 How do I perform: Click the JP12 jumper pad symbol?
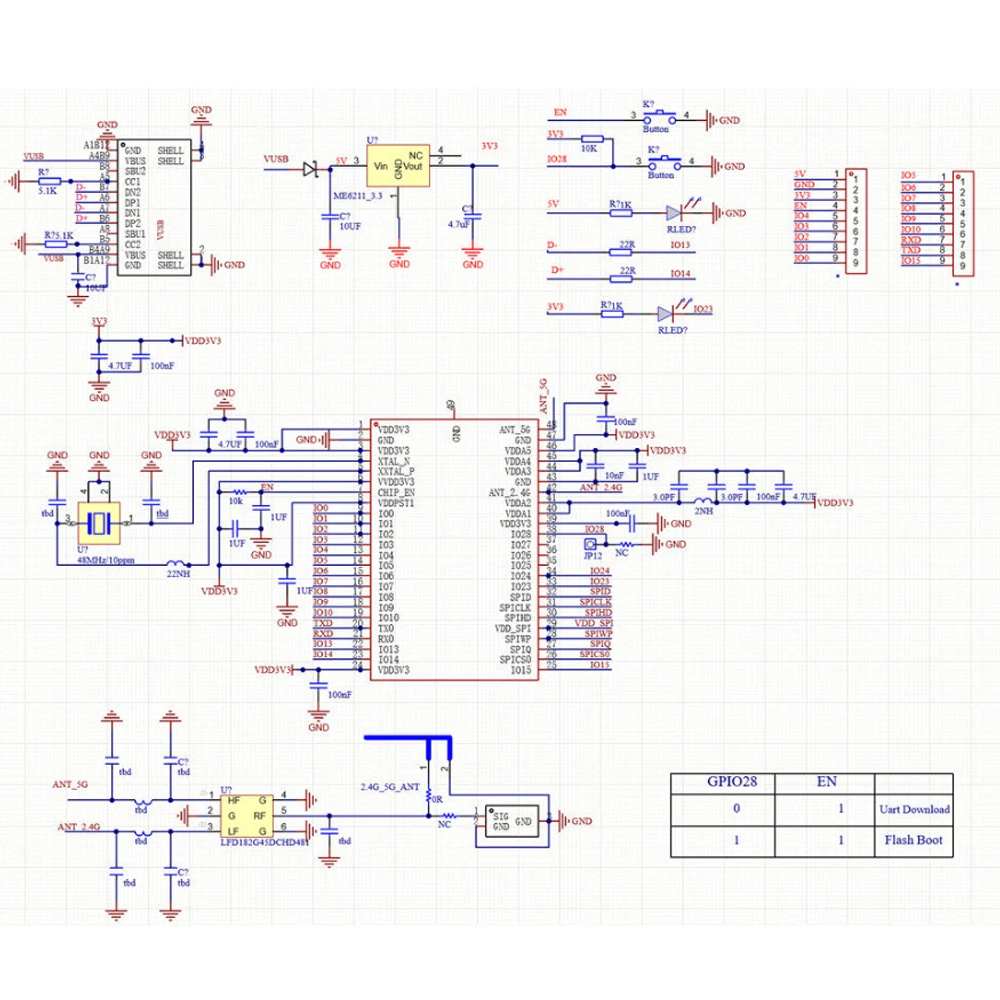(x=591, y=544)
